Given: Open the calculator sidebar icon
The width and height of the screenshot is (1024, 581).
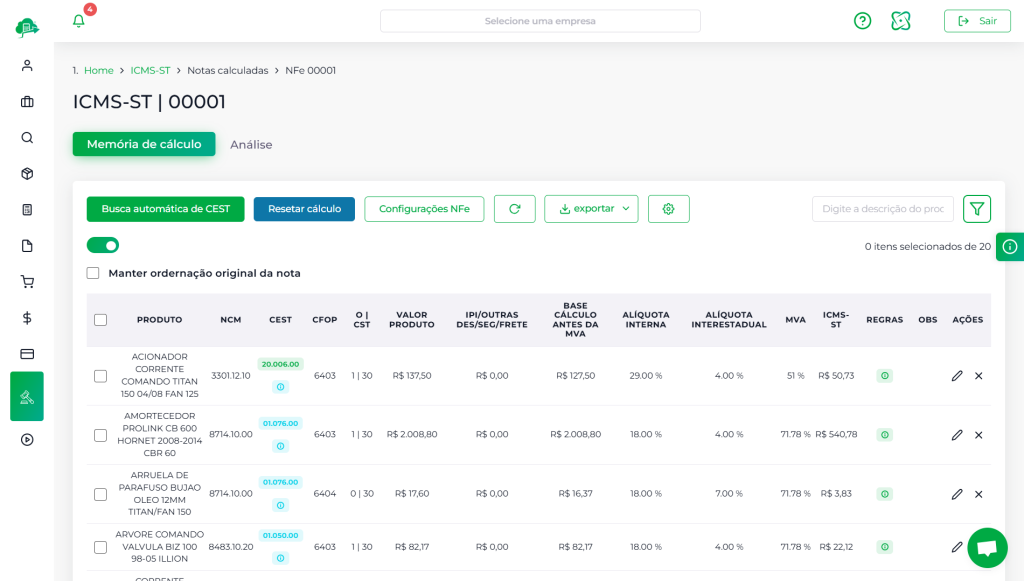Looking at the screenshot, I should tap(27, 210).
